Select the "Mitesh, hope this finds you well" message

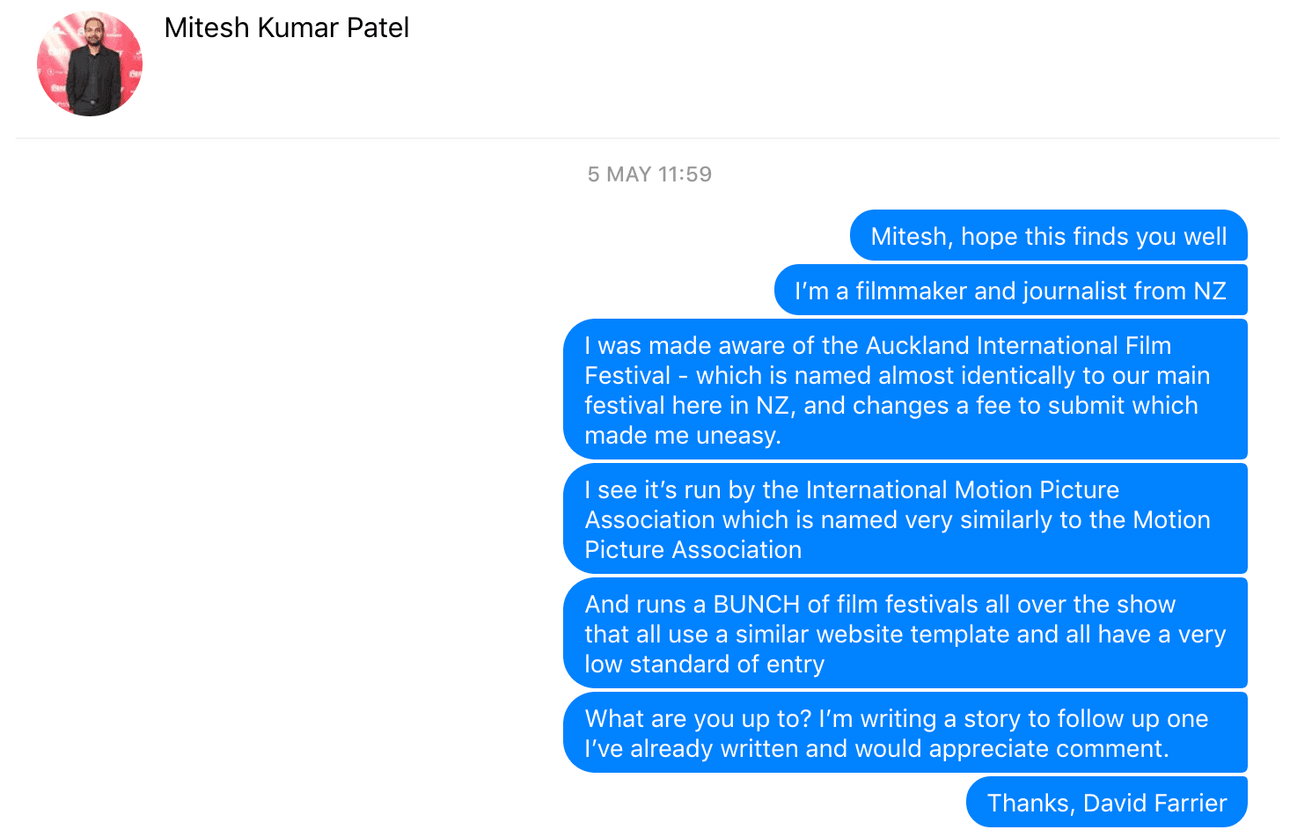point(1048,236)
